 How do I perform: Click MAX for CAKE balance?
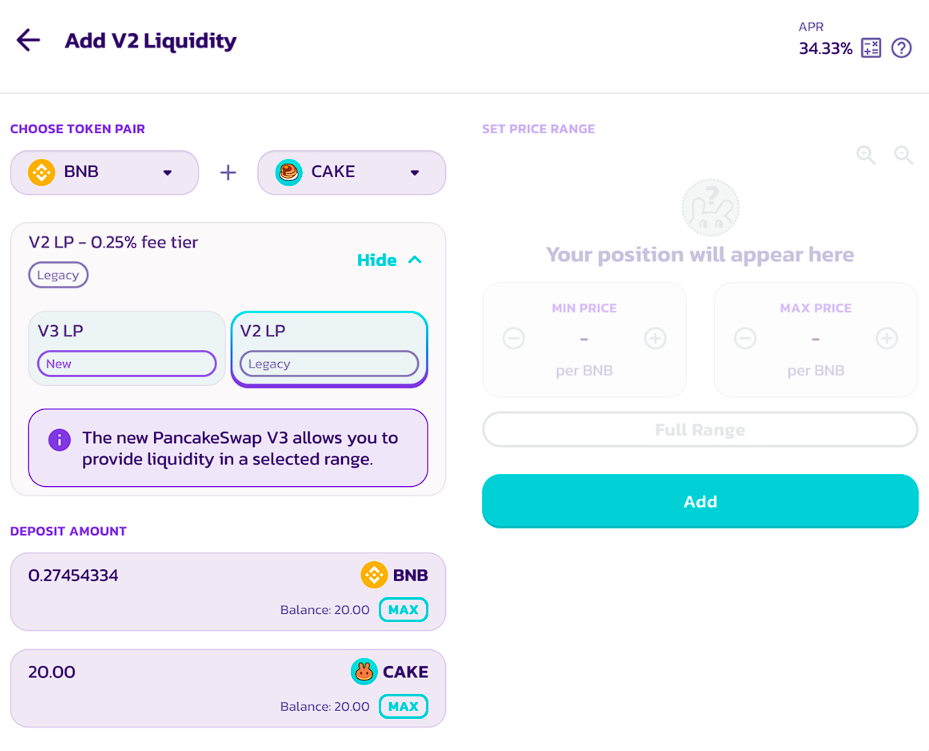(403, 707)
